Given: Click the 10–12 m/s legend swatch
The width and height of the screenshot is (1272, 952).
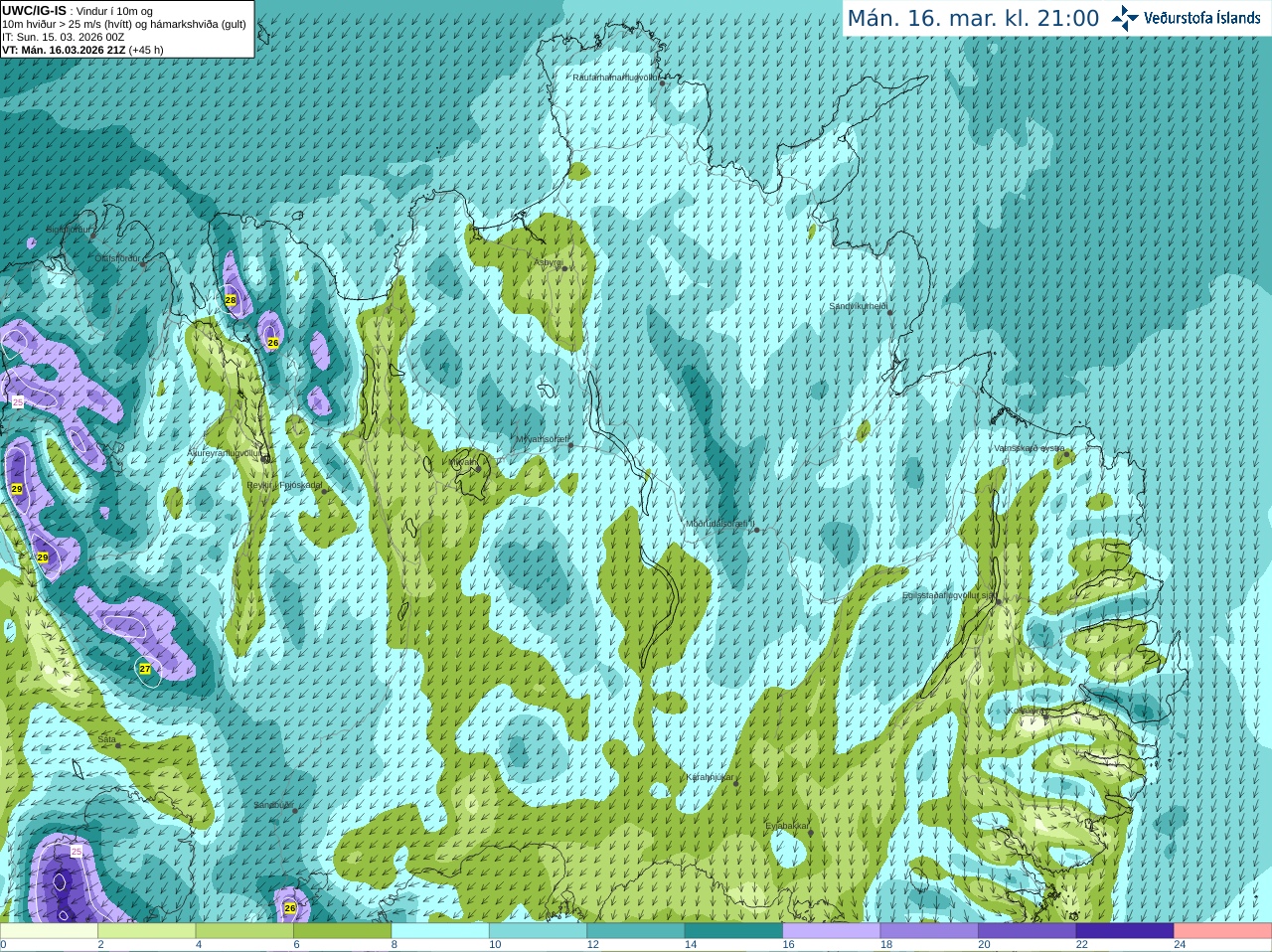Looking at the screenshot, I should [x=538, y=931].
